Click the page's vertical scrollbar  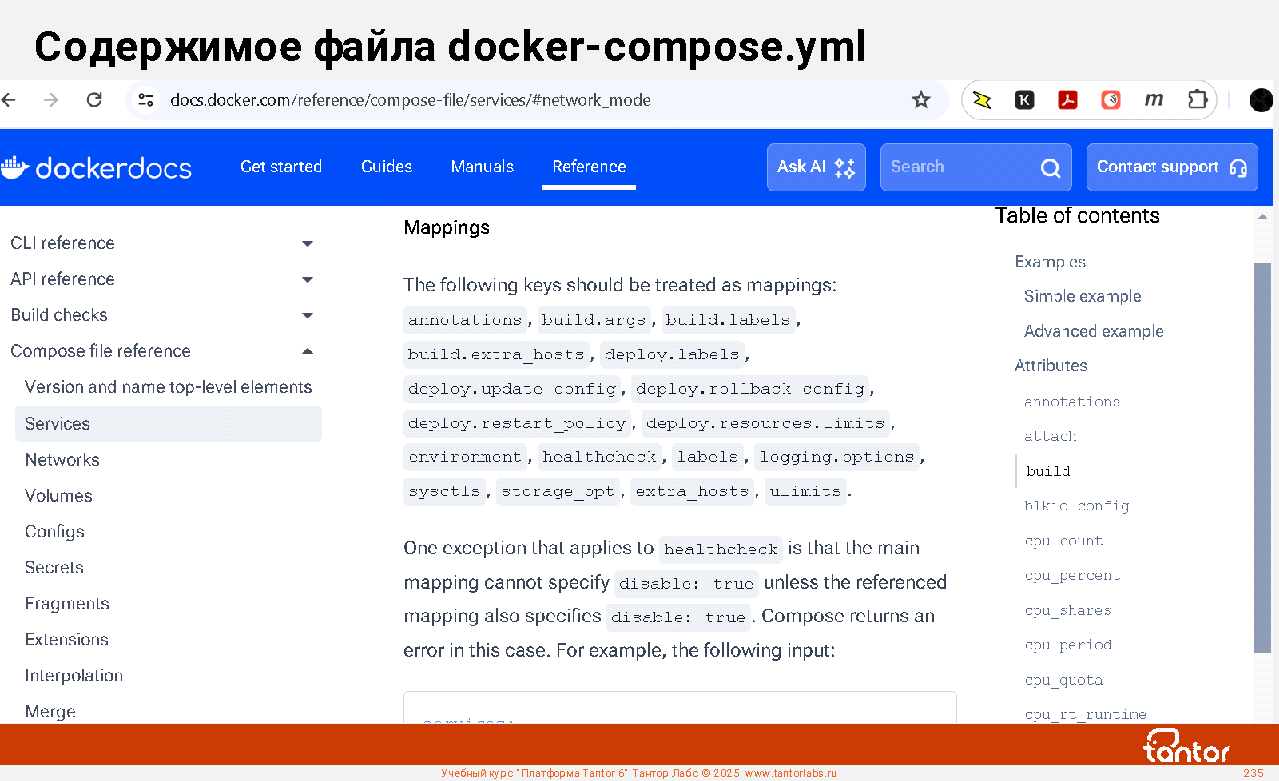pyautogui.click(x=1263, y=450)
